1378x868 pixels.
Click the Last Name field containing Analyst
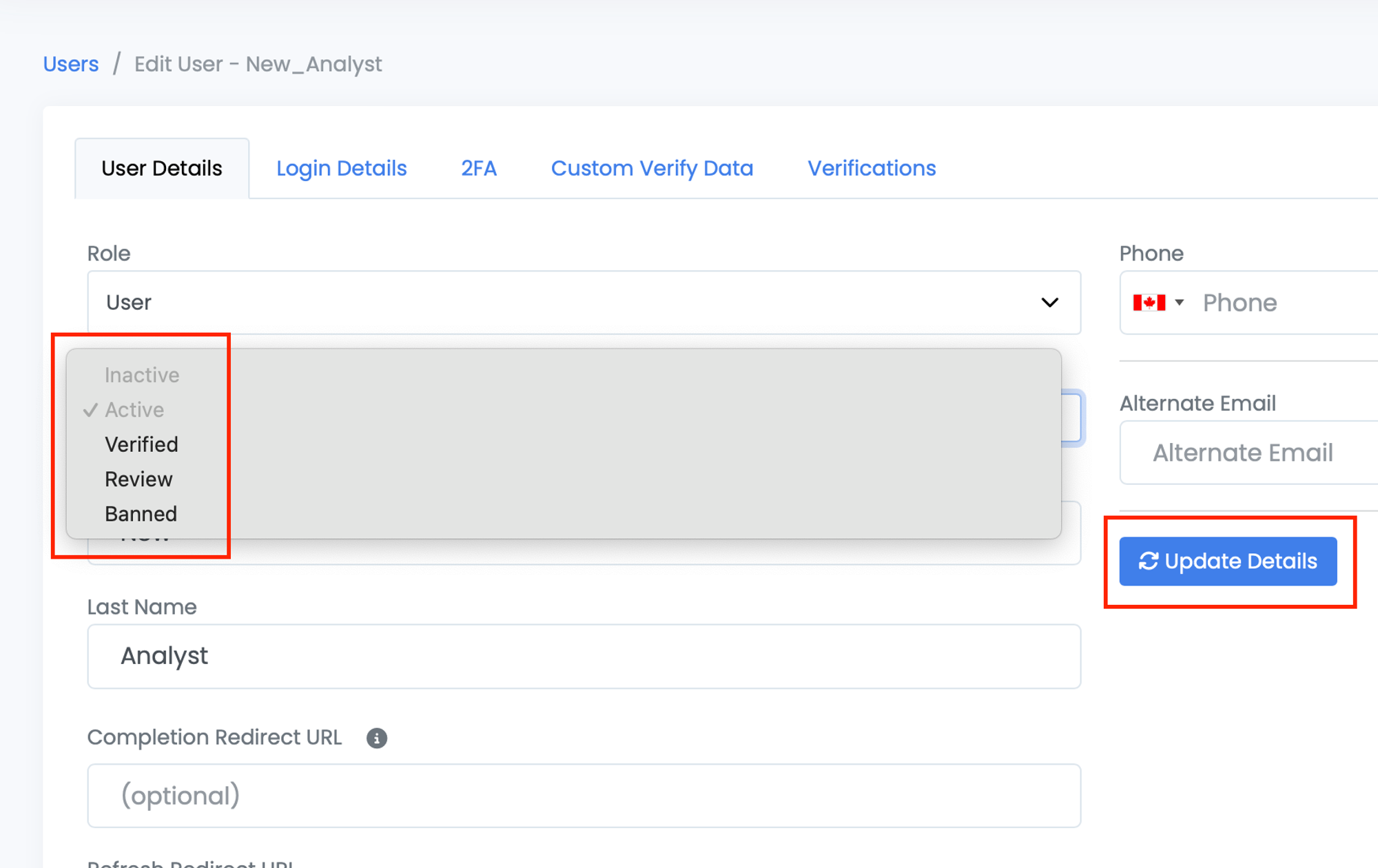coord(583,656)
